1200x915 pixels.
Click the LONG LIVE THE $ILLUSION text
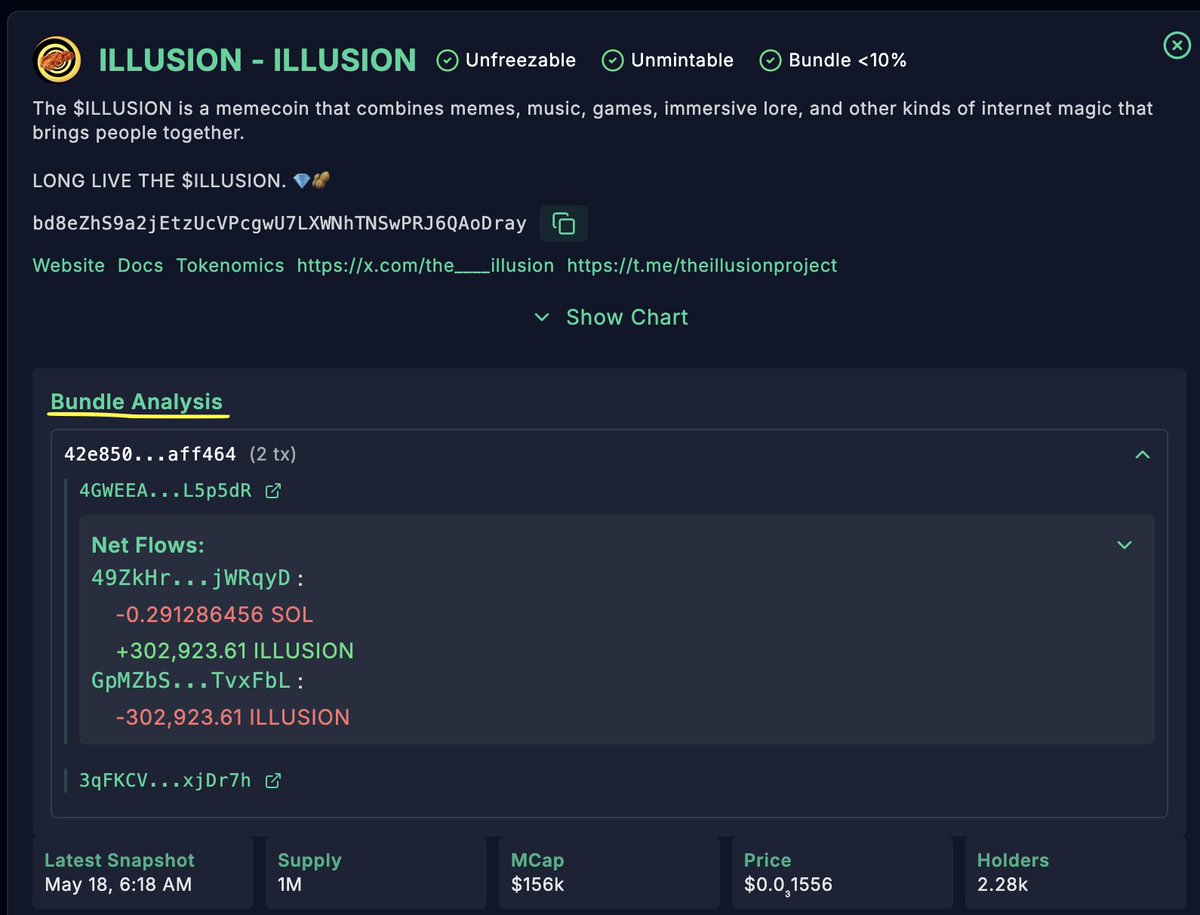click(x=160, y=180)
